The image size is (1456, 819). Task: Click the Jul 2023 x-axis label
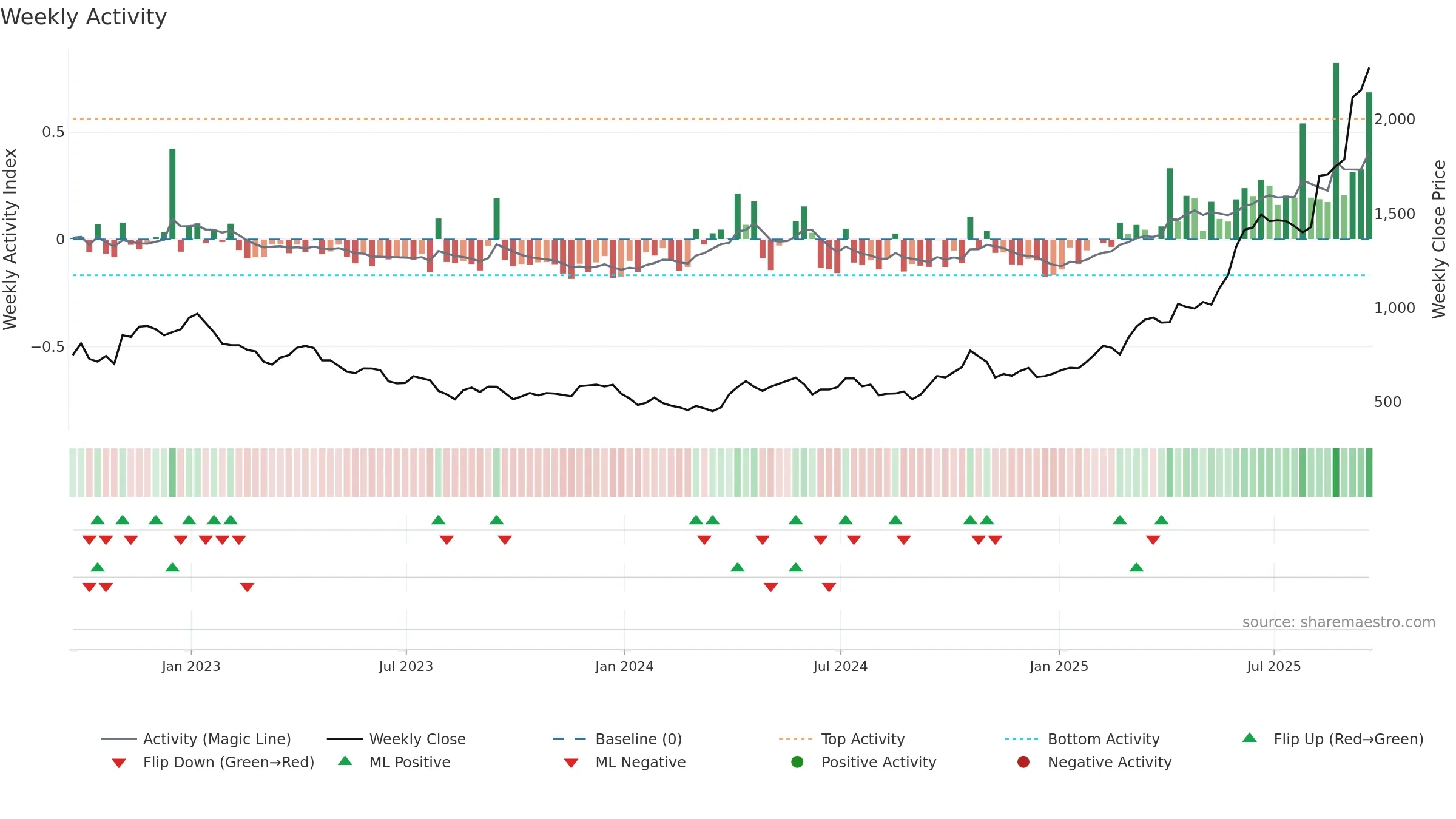click(406, 666)
